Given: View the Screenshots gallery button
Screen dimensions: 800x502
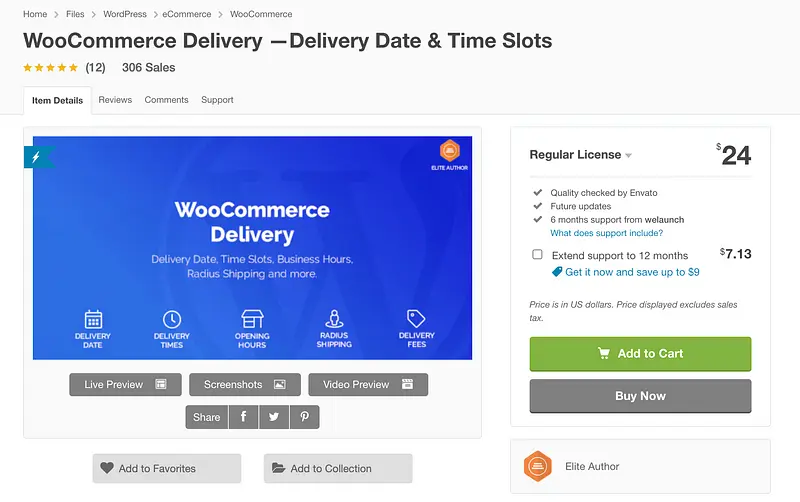Looking at the screenshot, I should click(244, 384).
